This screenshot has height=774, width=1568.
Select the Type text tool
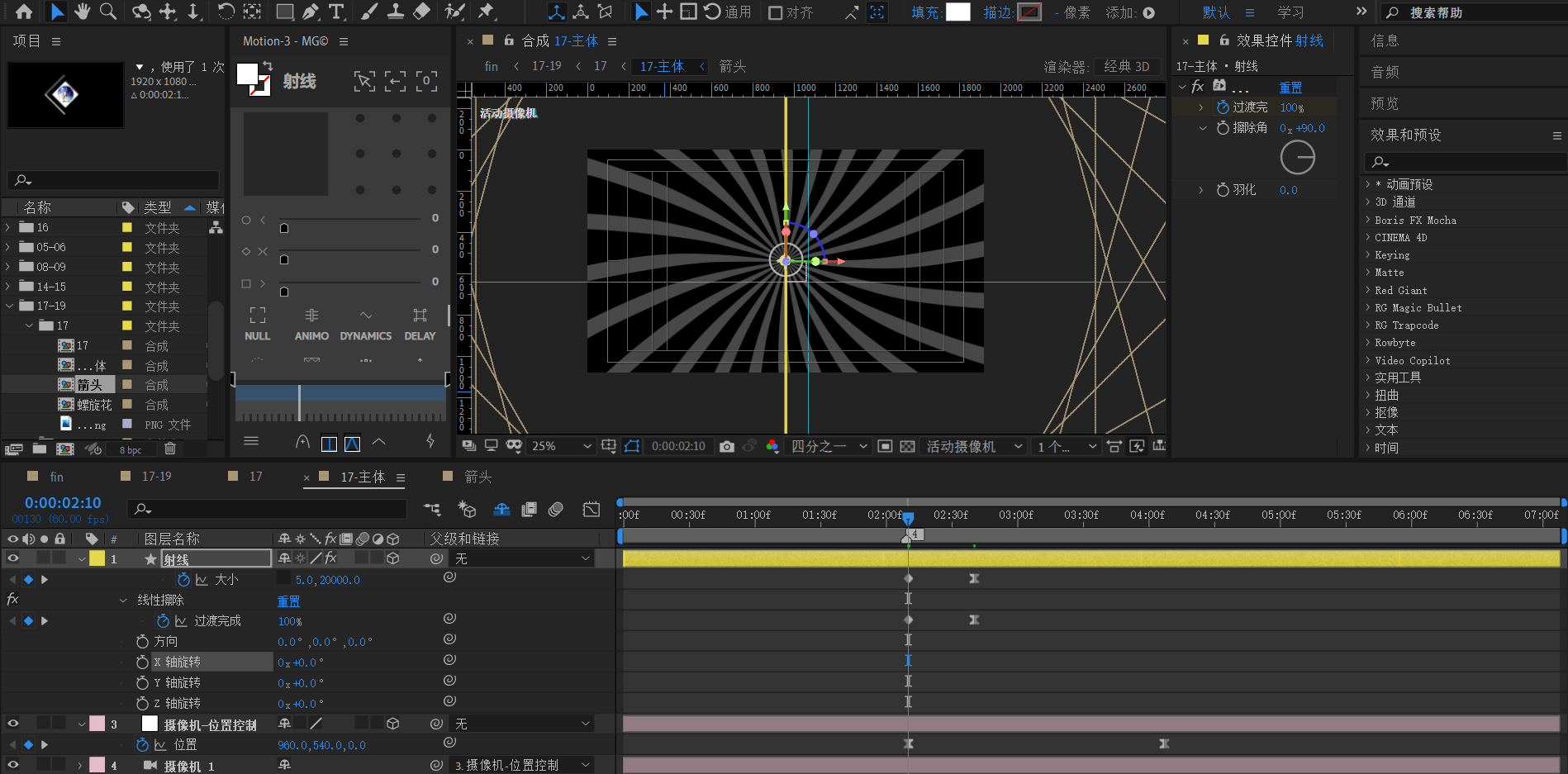pyautogui.click(x=337, y=12)
